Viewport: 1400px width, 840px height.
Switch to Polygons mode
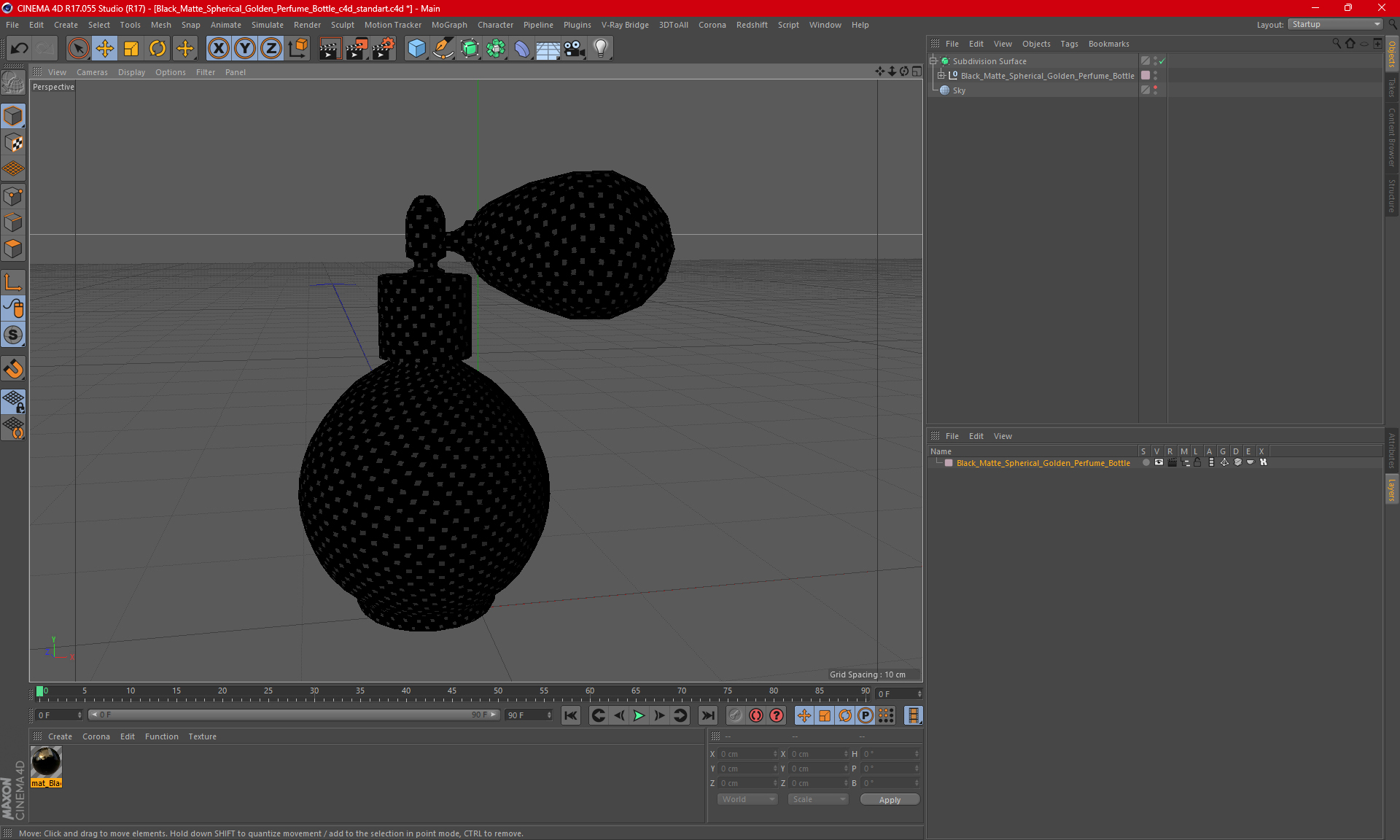pyautogui.click(x=13, y=249)
